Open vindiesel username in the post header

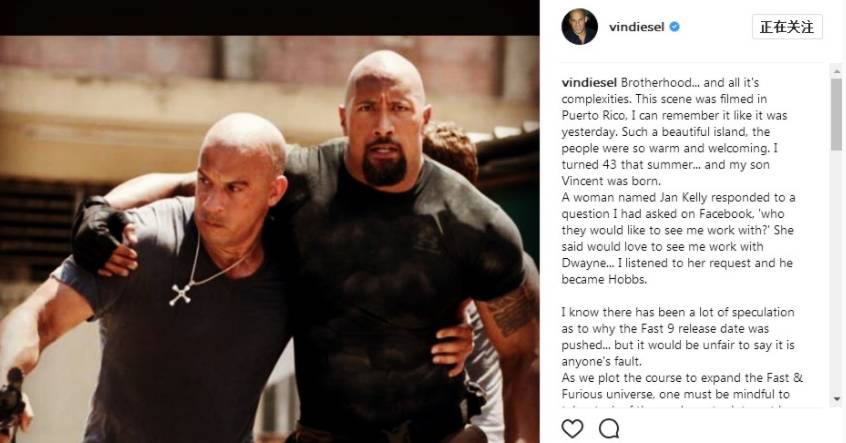tap(637, 27)
